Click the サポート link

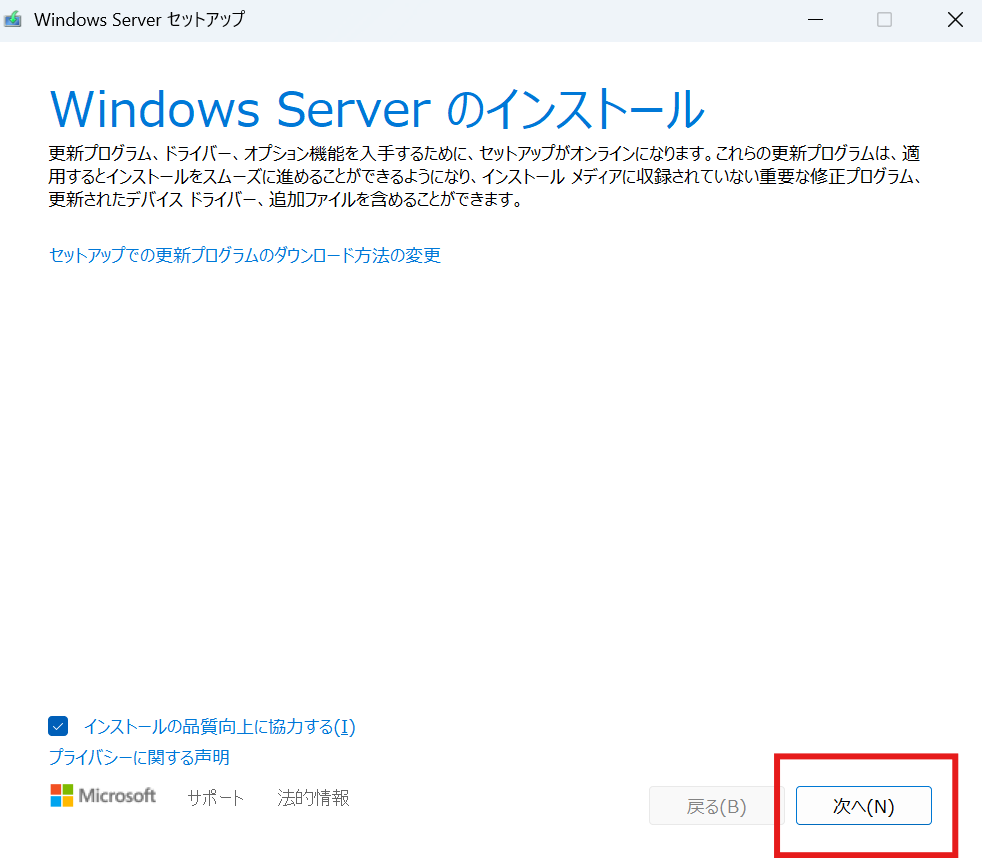pyautogui.click(x=215, y=797)
